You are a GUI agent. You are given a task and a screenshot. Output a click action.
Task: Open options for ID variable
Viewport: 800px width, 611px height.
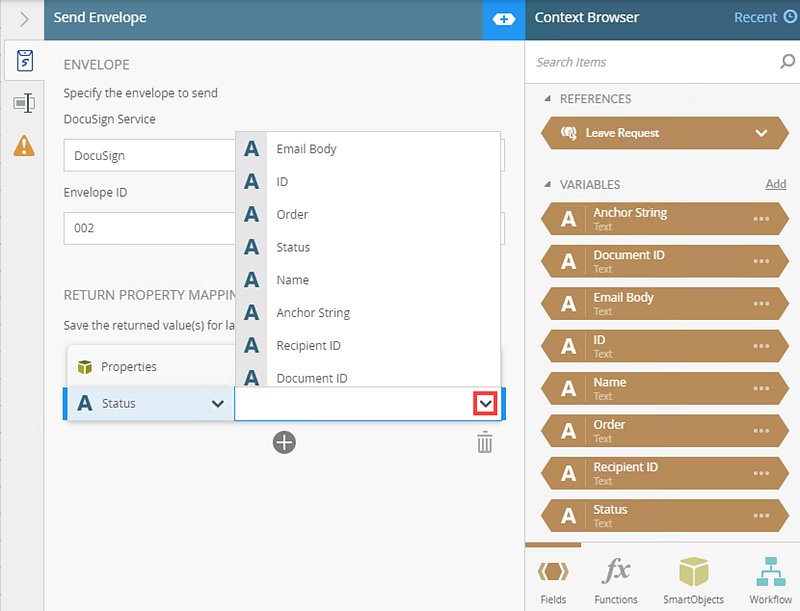click(761, 346)
